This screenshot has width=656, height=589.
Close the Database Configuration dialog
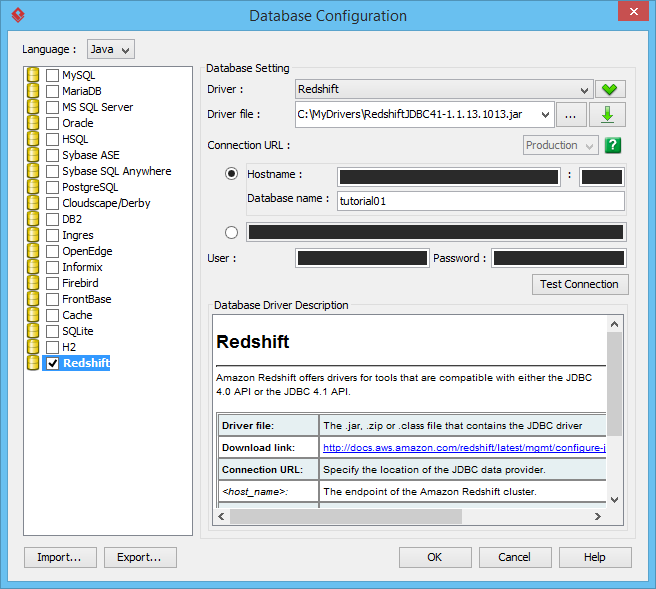(x=633, y=11)
